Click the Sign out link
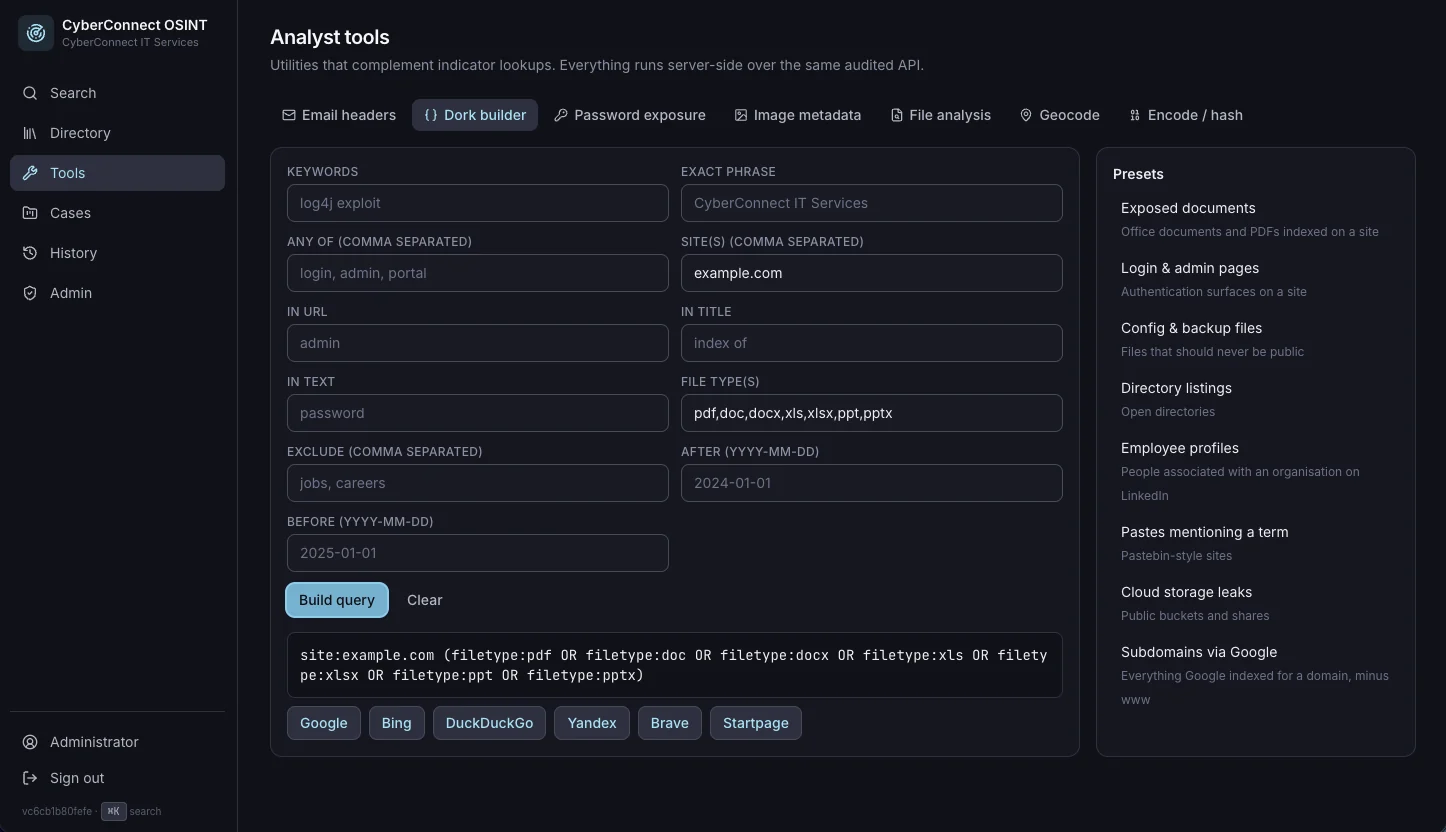The image size is (1446, 832). pos(117,778)
